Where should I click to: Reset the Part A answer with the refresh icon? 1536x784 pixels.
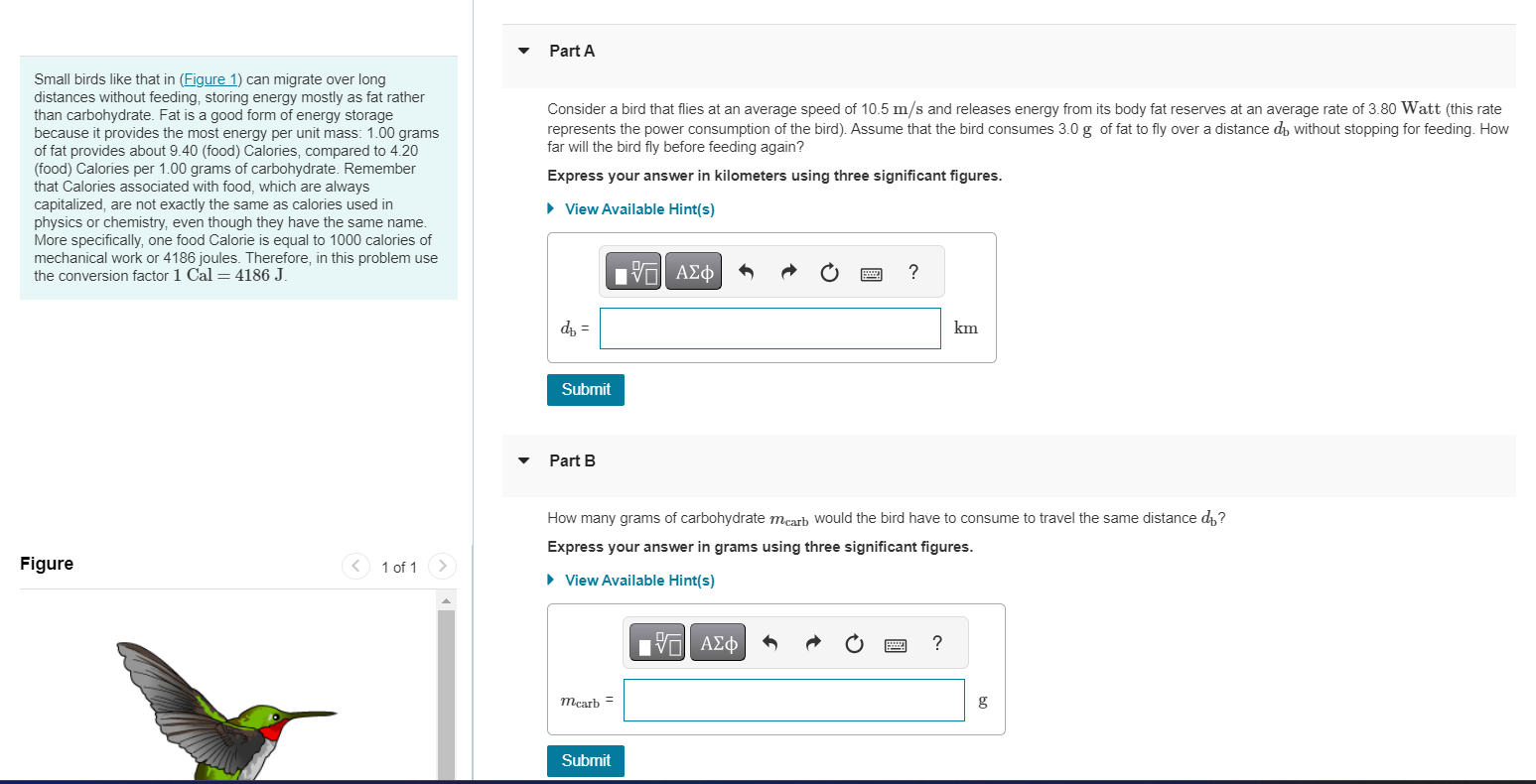(x=829, y=272)
